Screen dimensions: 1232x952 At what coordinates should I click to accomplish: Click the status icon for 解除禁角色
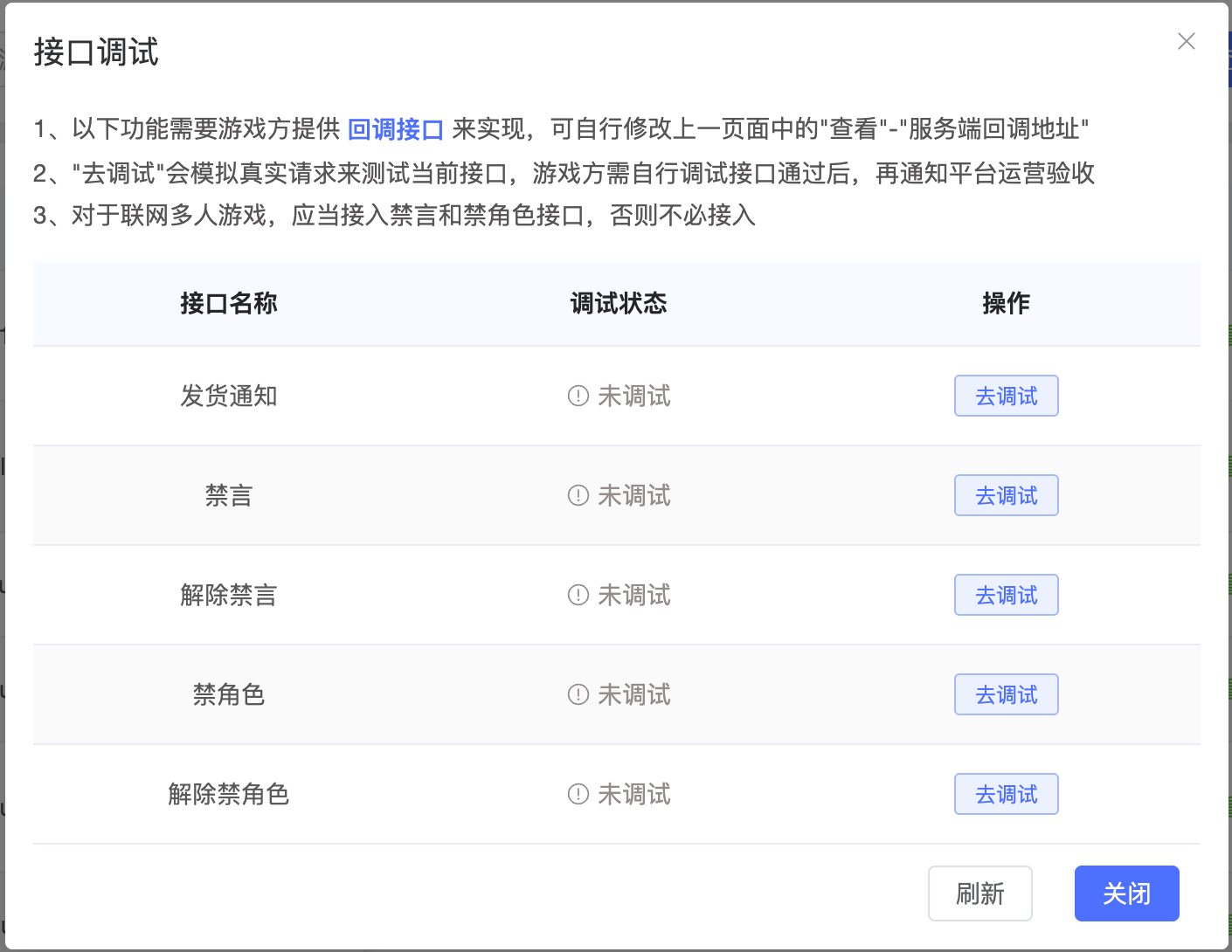pos(578,794)
